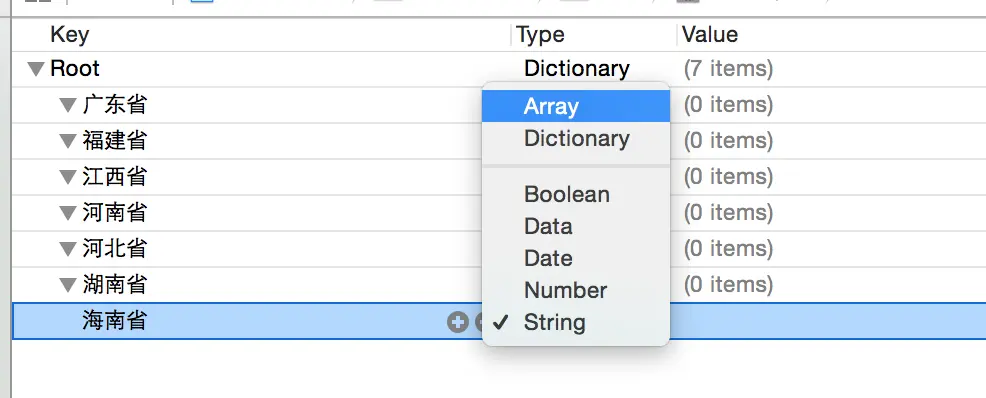Collapse the 广东省 disclosure triangle

[x=68, y=105]
